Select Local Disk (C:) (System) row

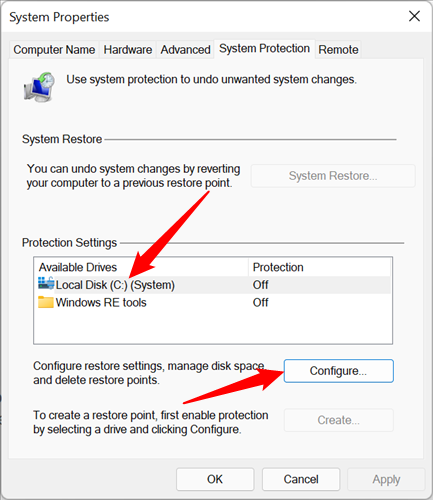[x=213, y=285]
